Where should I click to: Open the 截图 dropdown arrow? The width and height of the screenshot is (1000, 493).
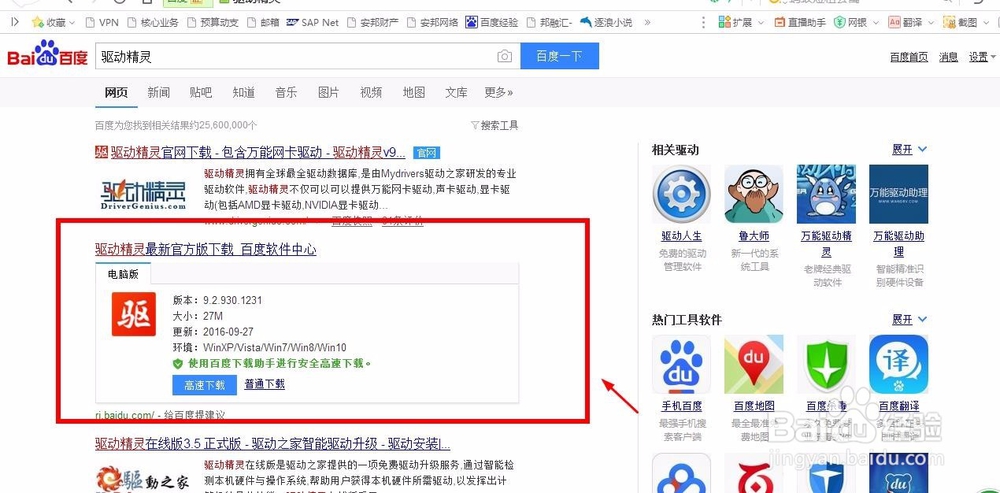(x=986, y=22)
